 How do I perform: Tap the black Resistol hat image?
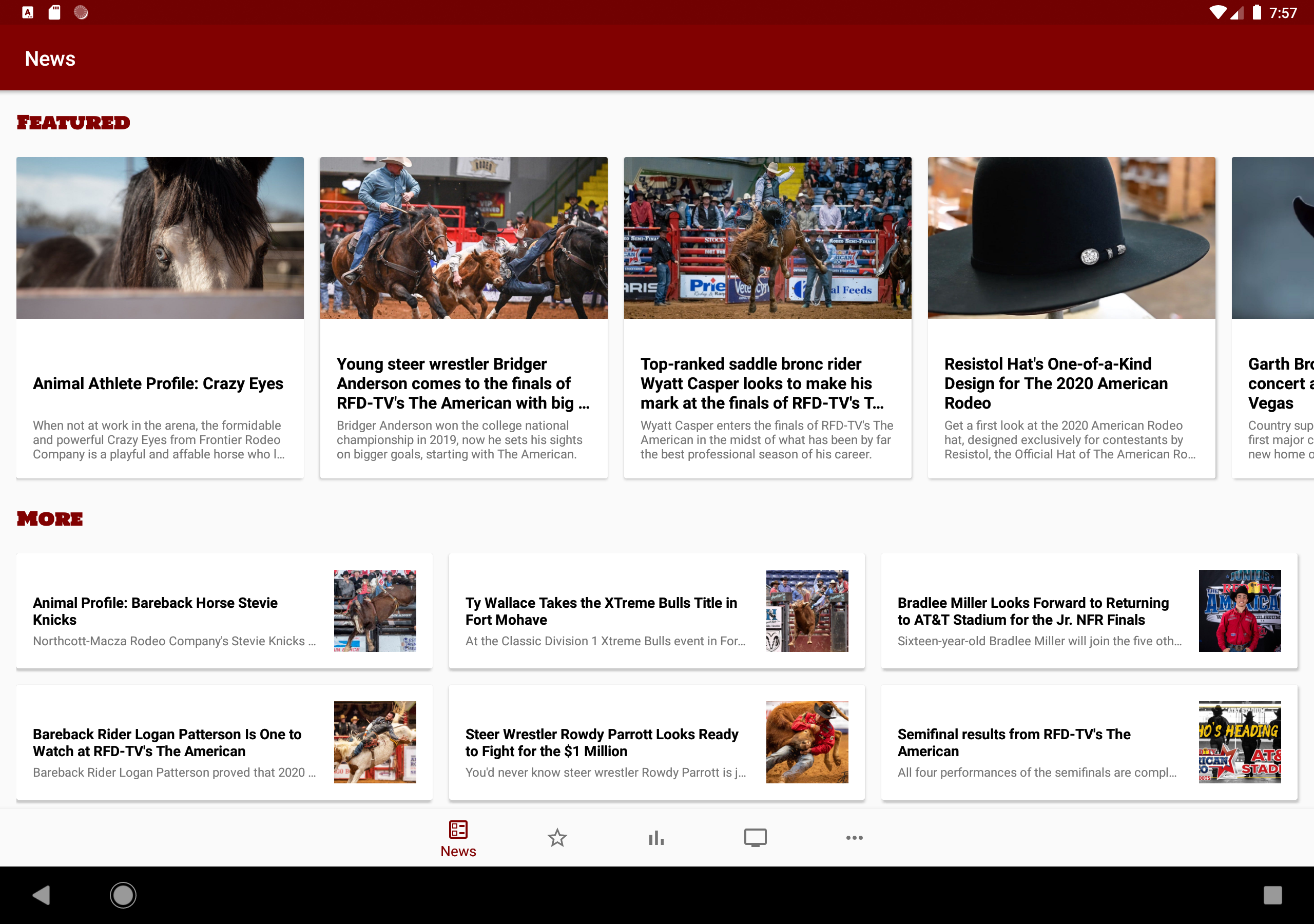coord(1071,238)
